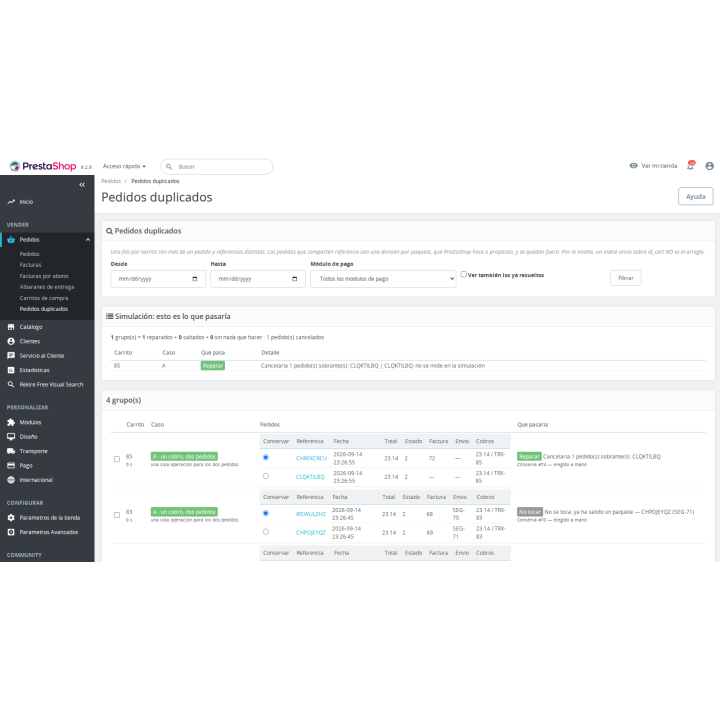Click the Pedidos breadcrumb link
This screenshot has width=720, height=720.
coord(111,181)
